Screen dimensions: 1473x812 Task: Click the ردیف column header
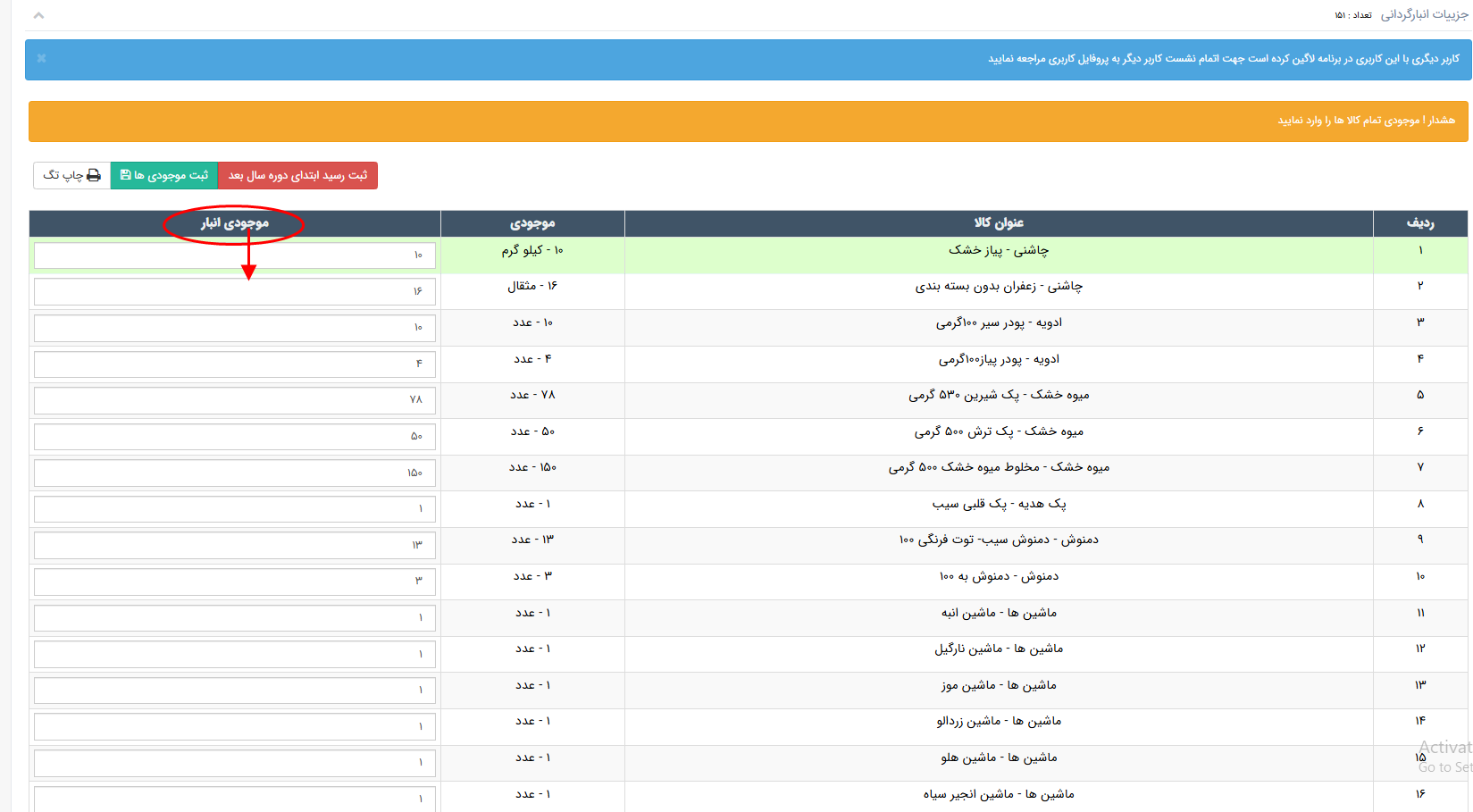1419,223
